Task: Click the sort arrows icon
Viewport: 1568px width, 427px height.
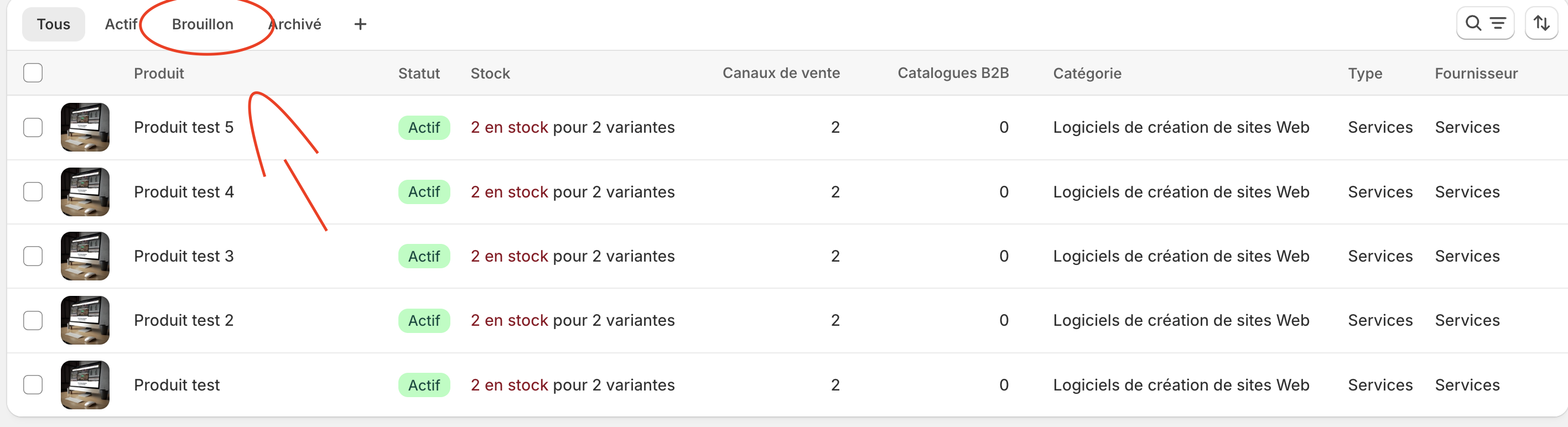Action: (x=1541, y=24)
